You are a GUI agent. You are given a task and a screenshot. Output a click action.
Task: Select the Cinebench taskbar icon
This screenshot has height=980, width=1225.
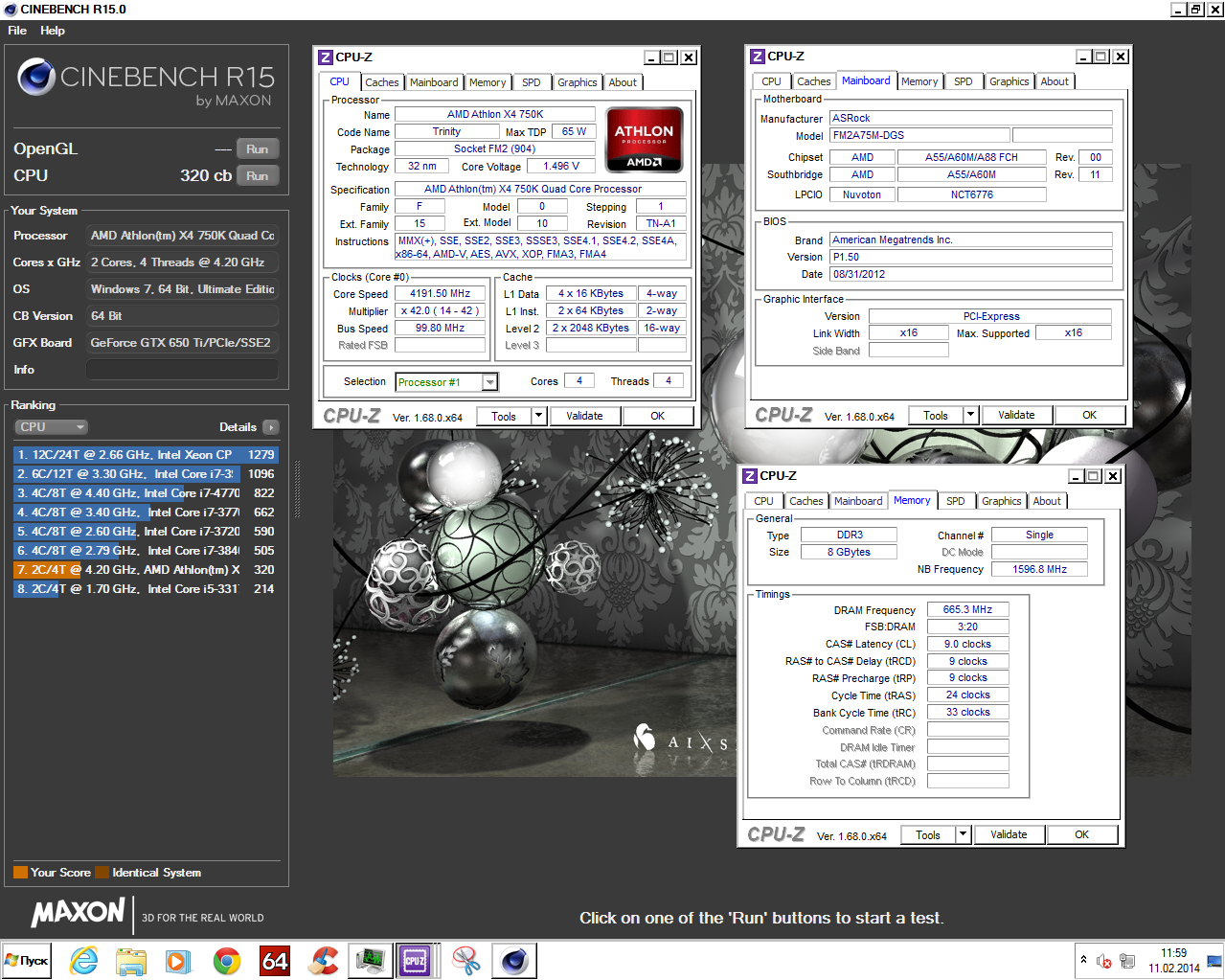click(x=514, y=960)
